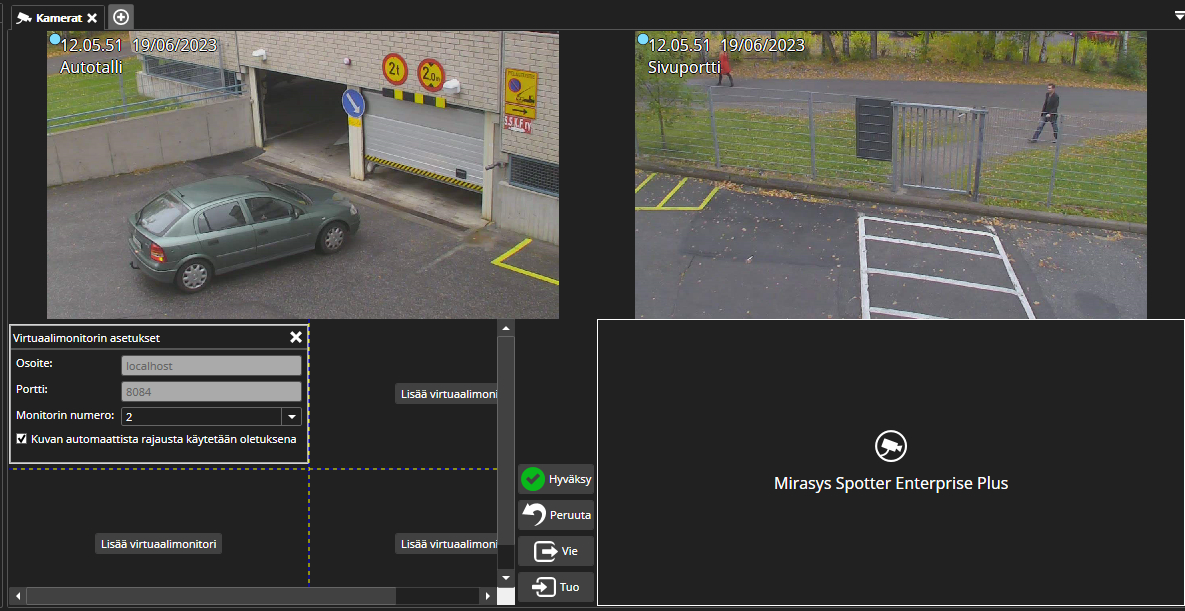Click the green checkmark Hyväksy icon
The width and height of the screenshot is (1185, 611).
(x=533, y=480)
